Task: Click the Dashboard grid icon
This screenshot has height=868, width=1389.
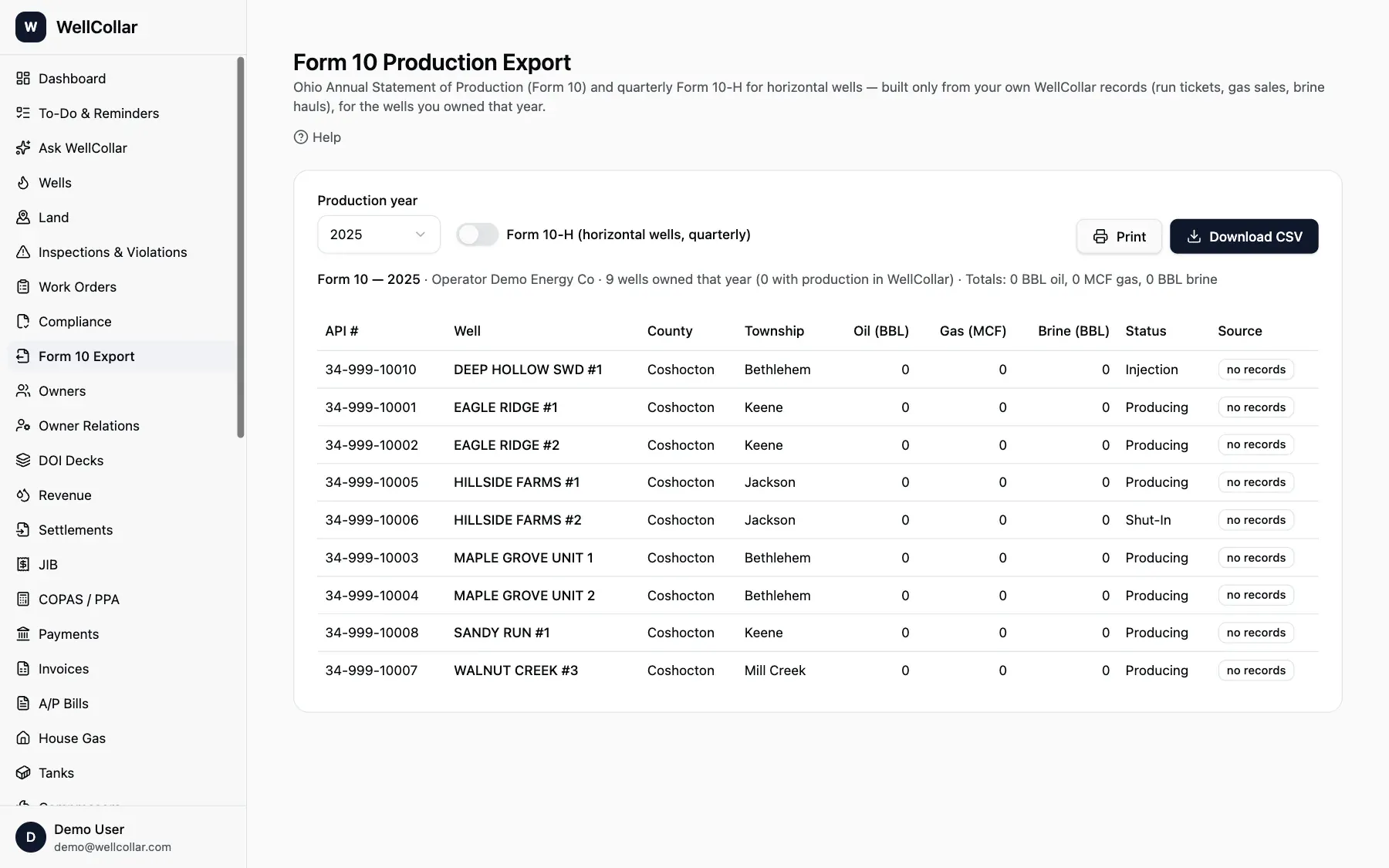Action: (x=23, y=79)
